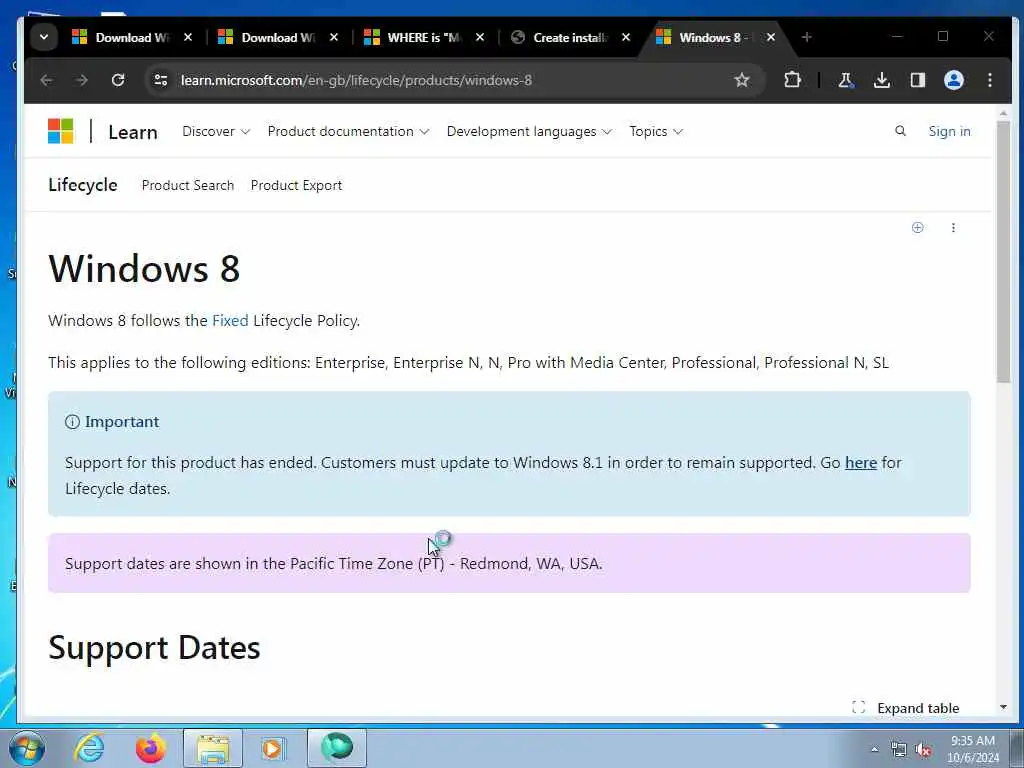Open the profile avatar menu
This screenshot has height=768, width=1024.
(x=954, y=80)
